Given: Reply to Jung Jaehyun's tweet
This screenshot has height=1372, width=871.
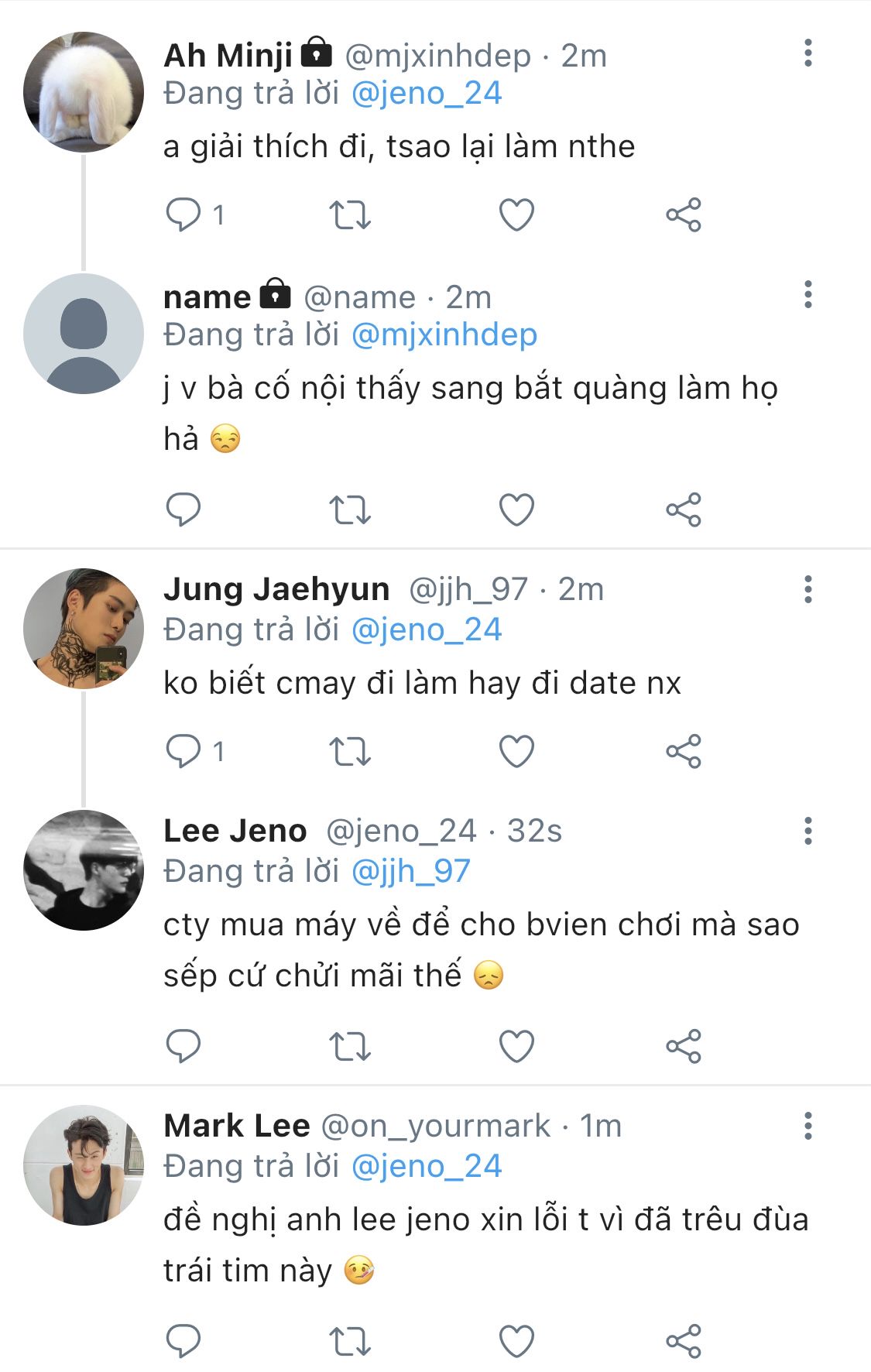Looking at the screenshot, I should tap(183, 751).
